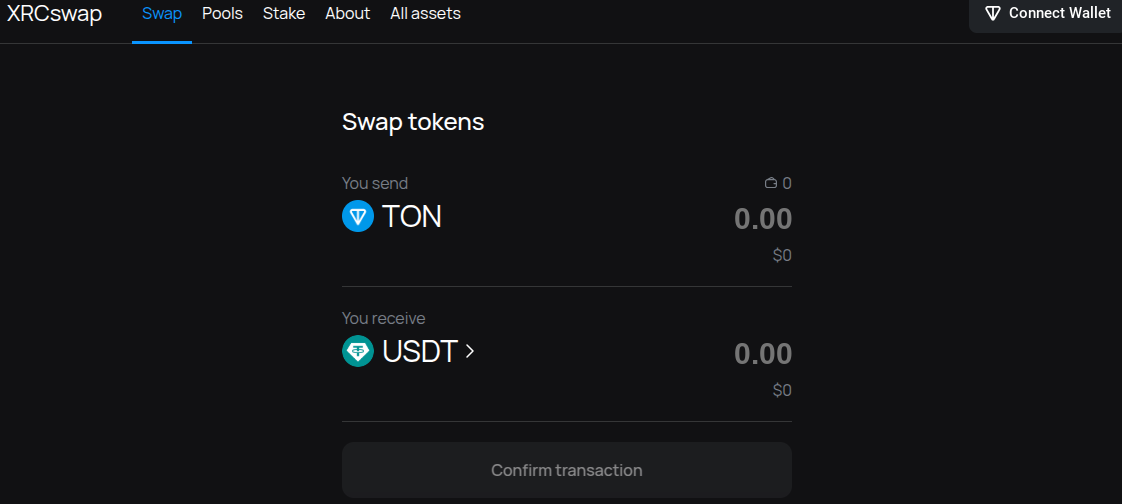Click the blue TON token icon

[x=358, y=216]
